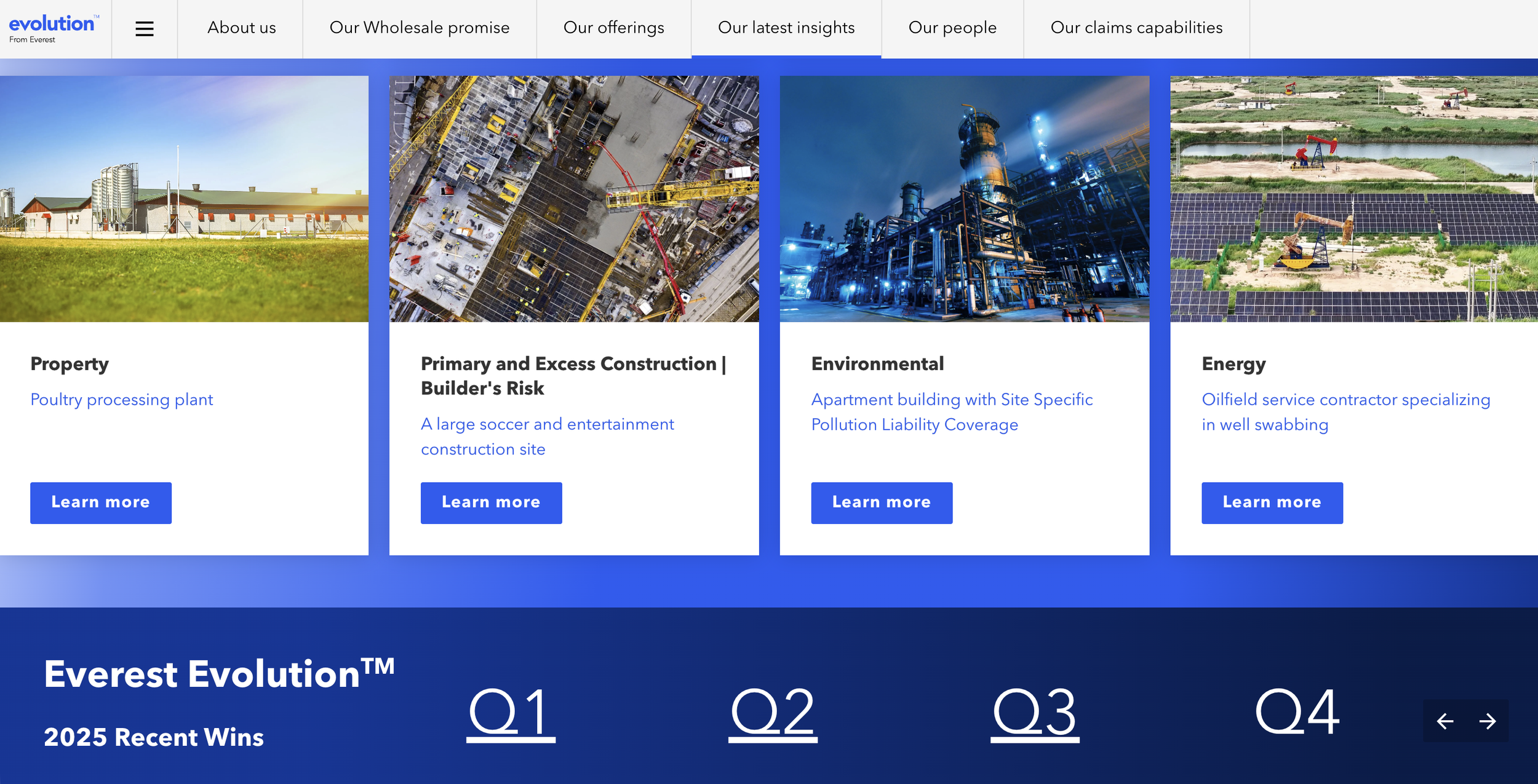Image resolution: width=1538 pixels, height=784 pixels.
Task: Click the poultry plant property image
Action: point(184,199)
